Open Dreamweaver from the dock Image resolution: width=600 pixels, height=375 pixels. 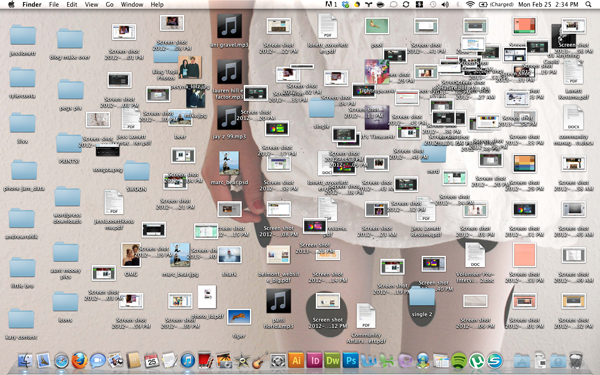point(333,360)
